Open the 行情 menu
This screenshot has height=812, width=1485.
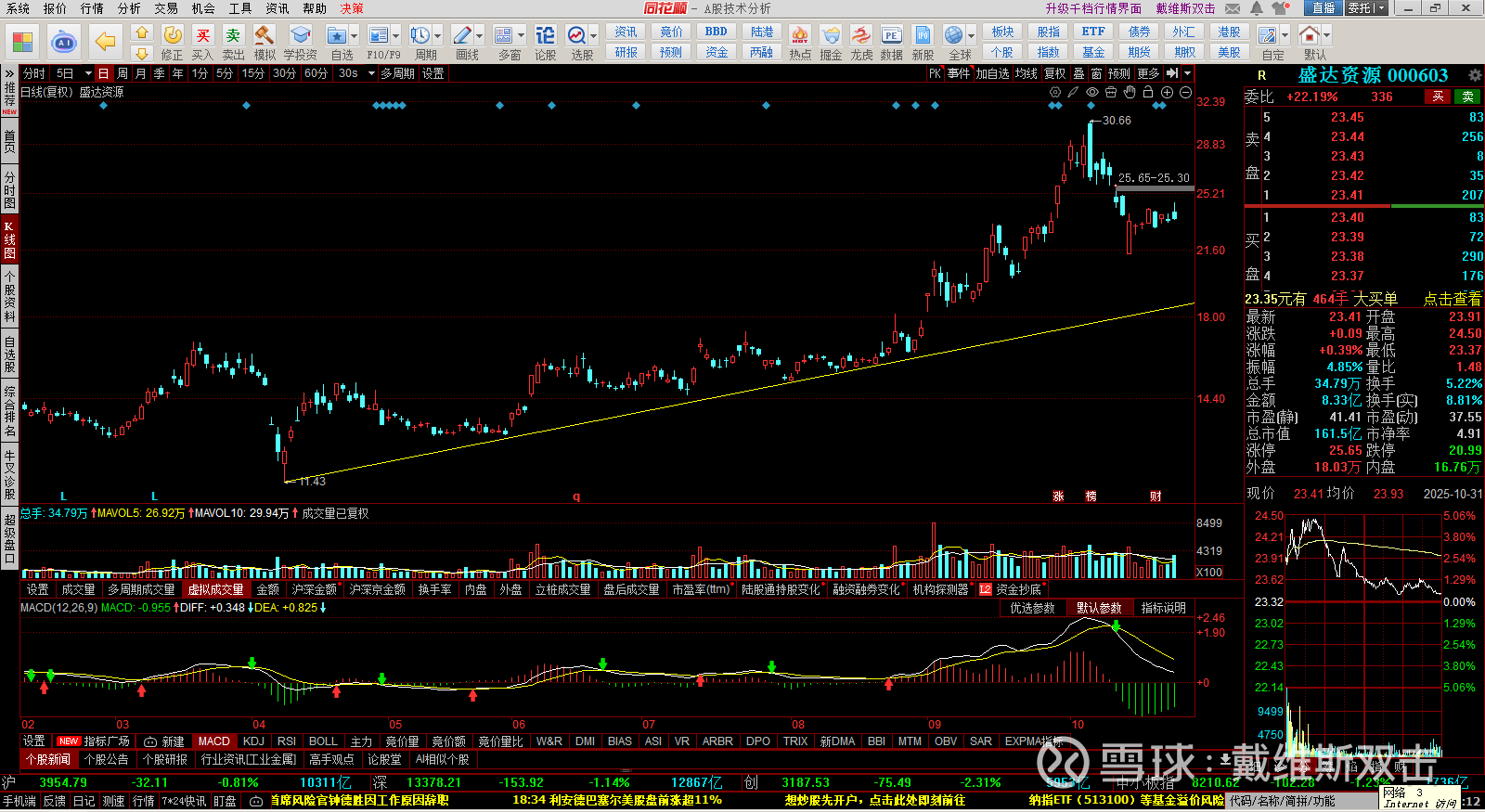(92, 8)
